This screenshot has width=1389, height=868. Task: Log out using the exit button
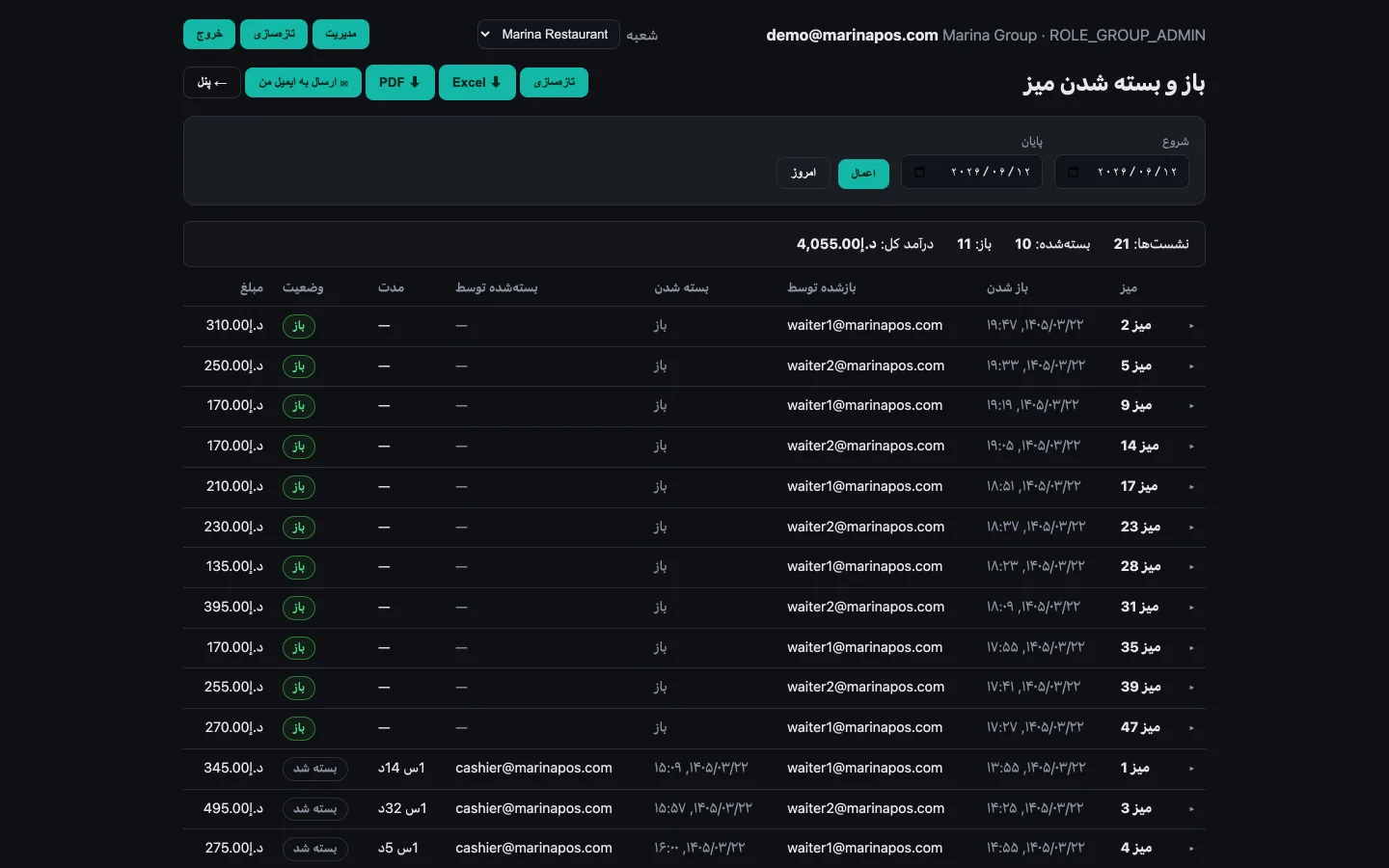click(209, 35)
